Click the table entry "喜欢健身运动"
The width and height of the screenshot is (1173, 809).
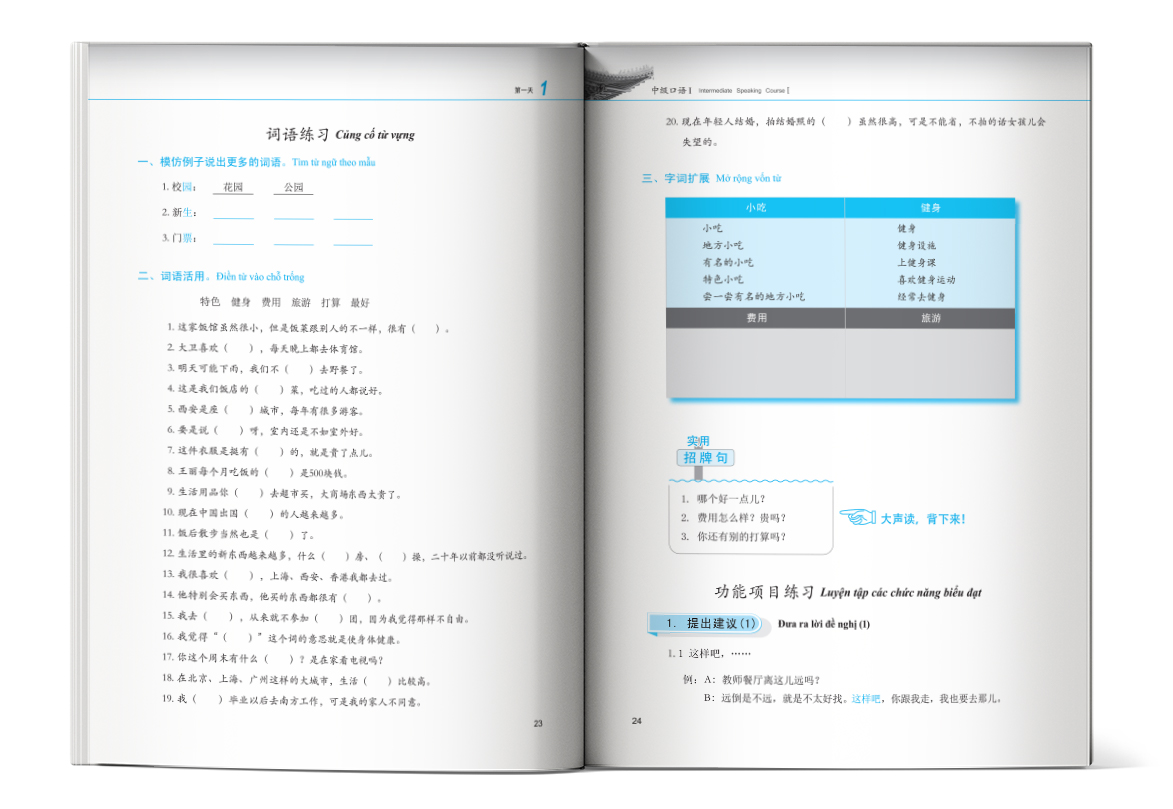926,279
